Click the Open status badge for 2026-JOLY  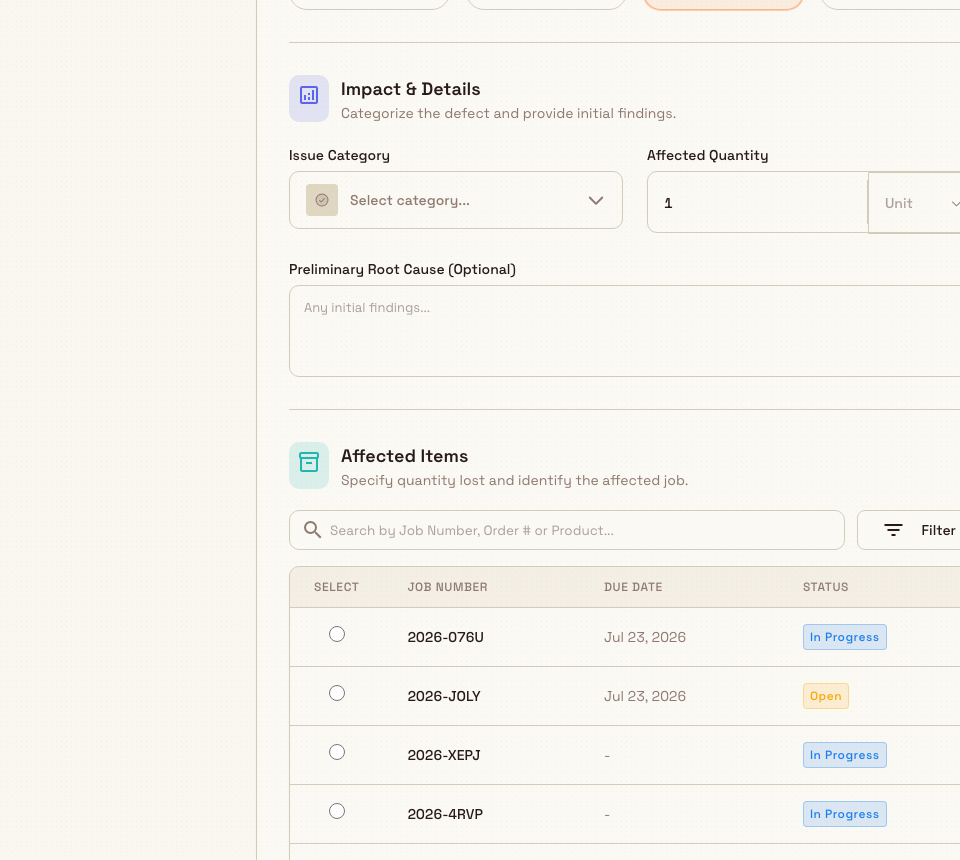click(x=825, y=696)
